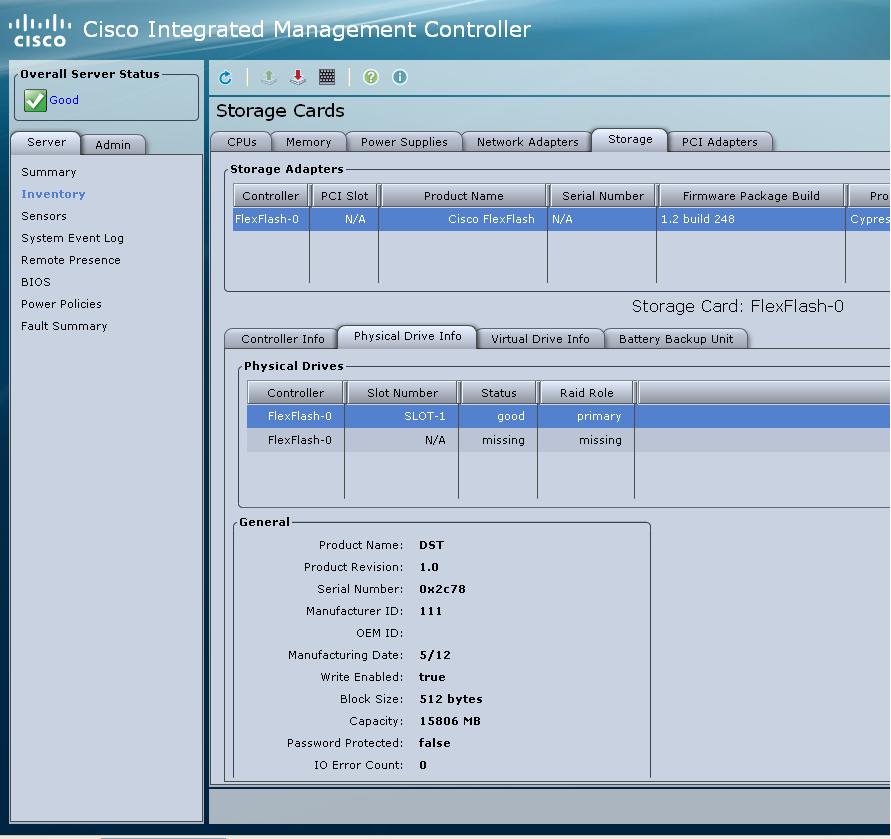Click the Write Enabled value true
The image size is (891, 839).
click(432, 678)
